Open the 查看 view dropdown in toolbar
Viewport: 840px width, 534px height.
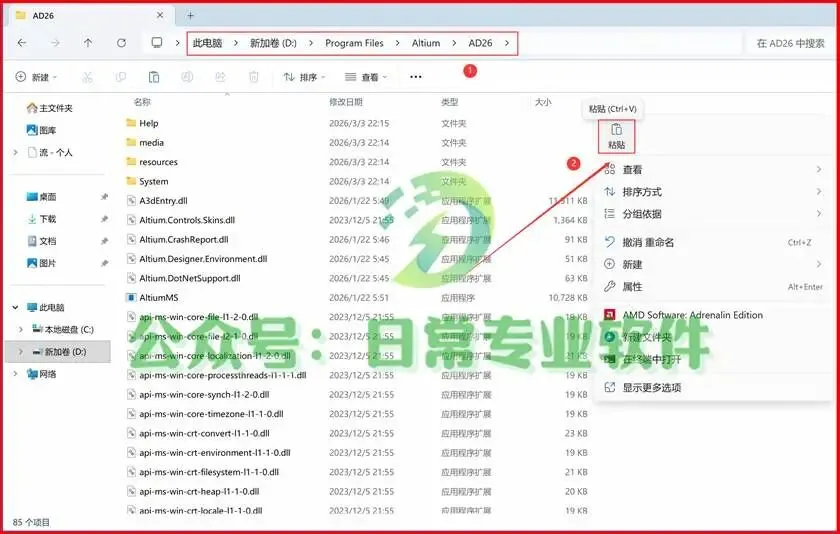pyautogui.click(x=366, y=77)
